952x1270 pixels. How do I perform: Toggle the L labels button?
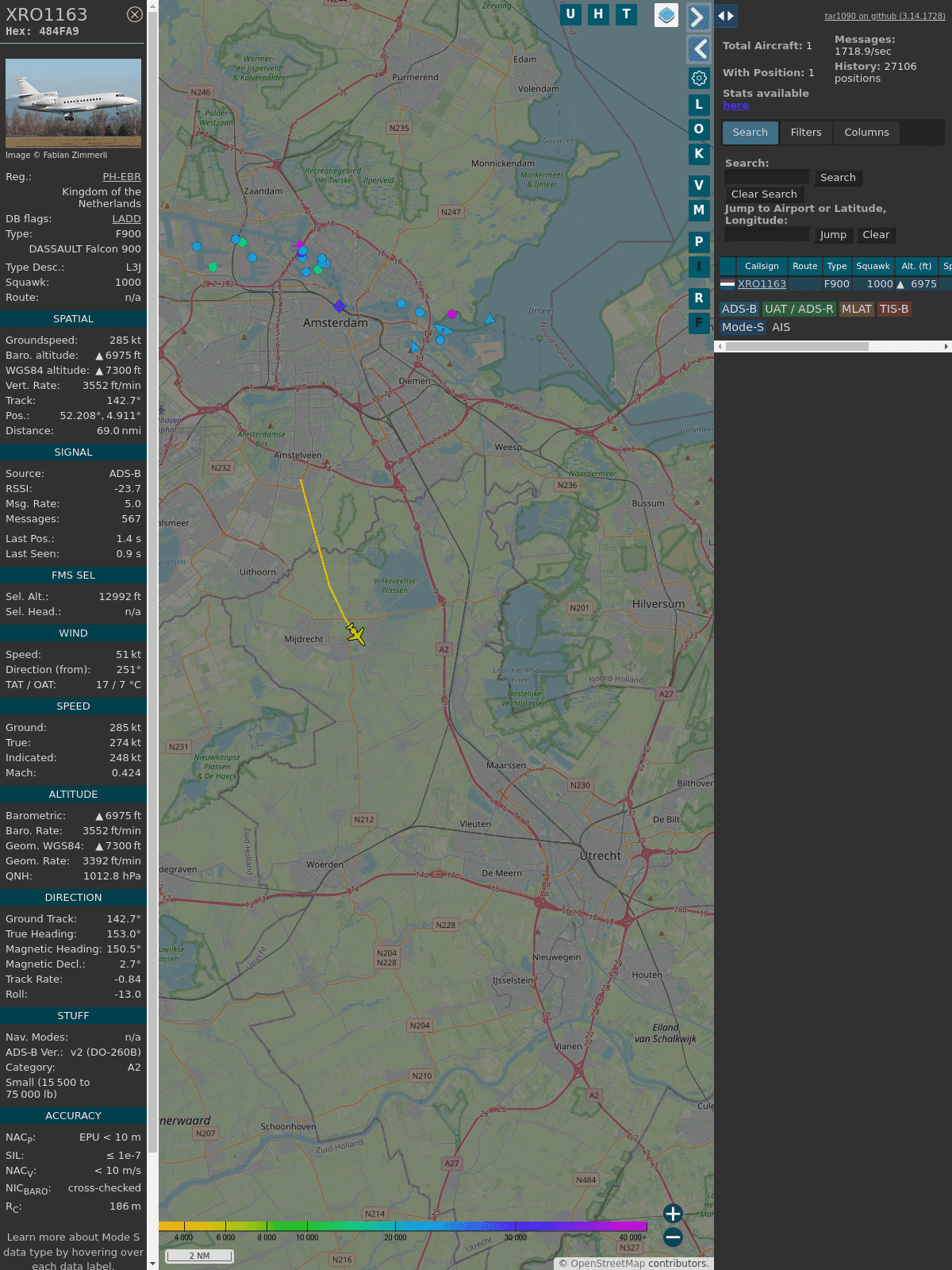pos(699,104)
